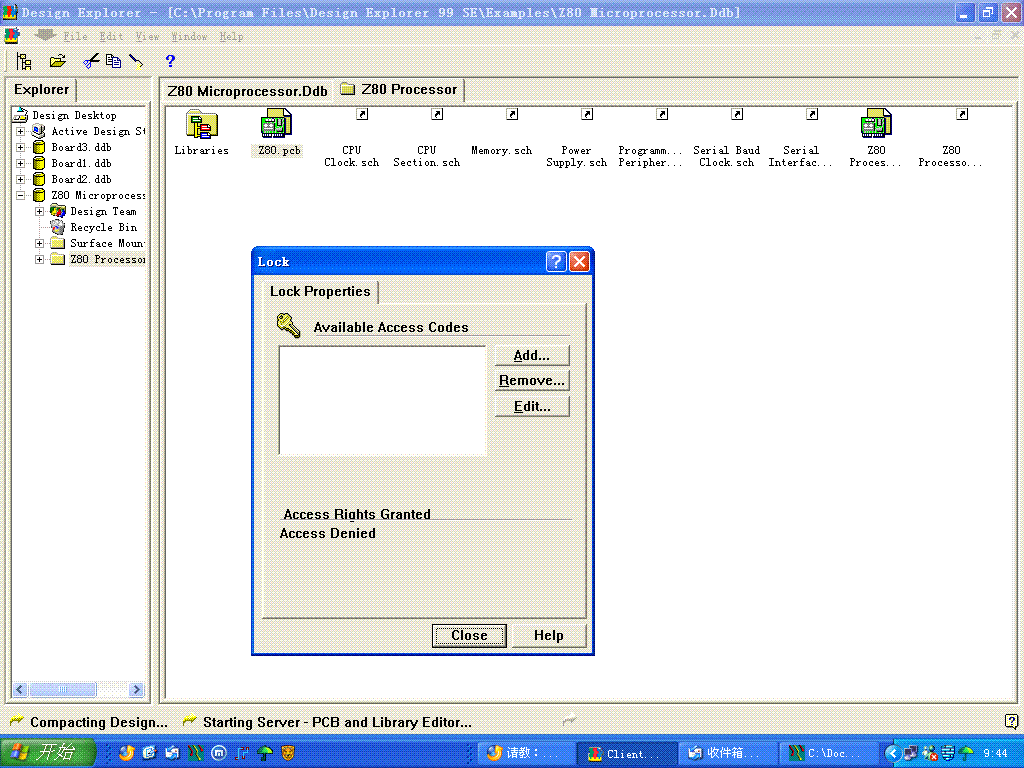Click Close in the Lock dialog
Viewport: 1024px width, 768px height.
[469, 635]
